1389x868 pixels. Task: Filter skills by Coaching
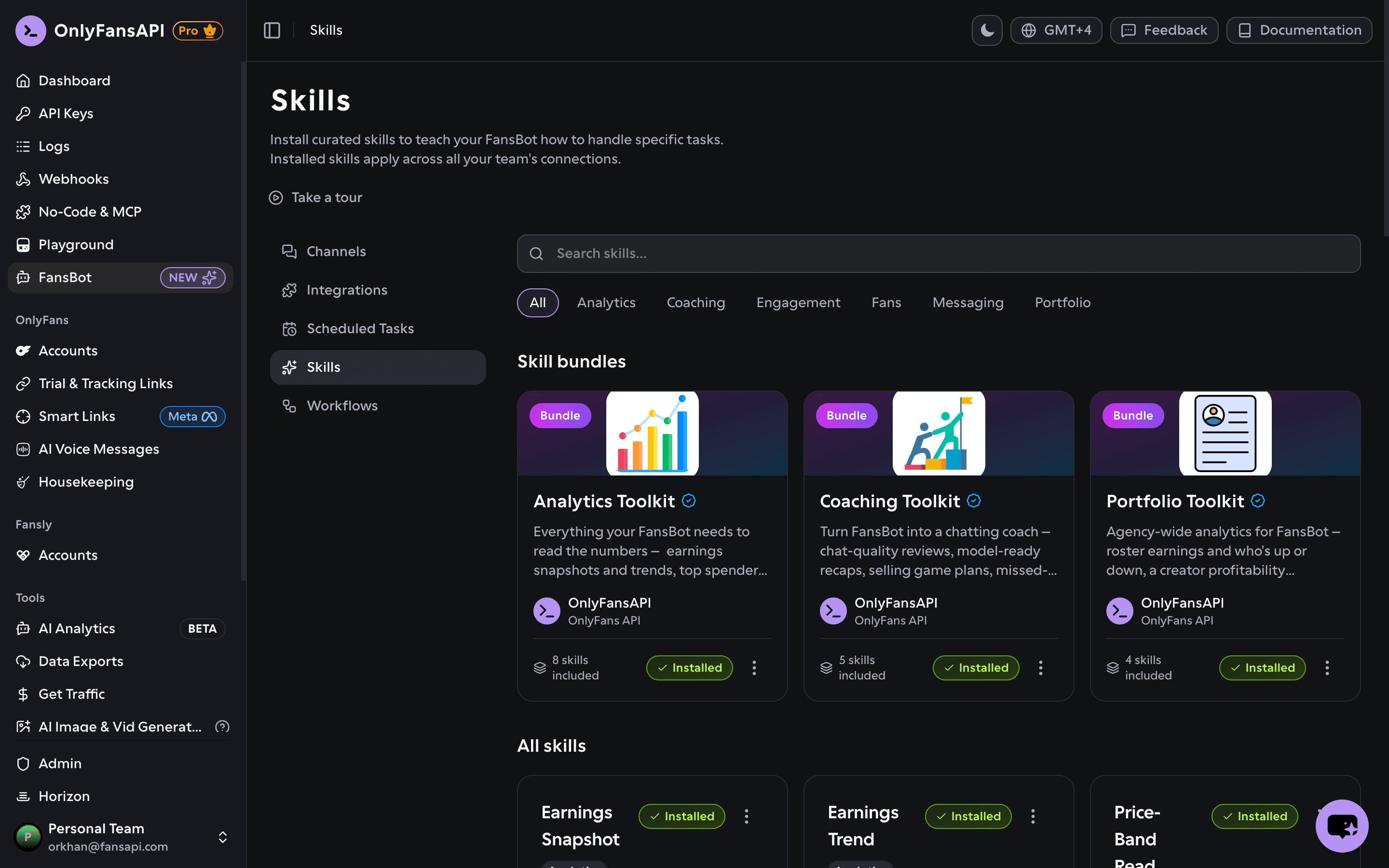point(695,302)
